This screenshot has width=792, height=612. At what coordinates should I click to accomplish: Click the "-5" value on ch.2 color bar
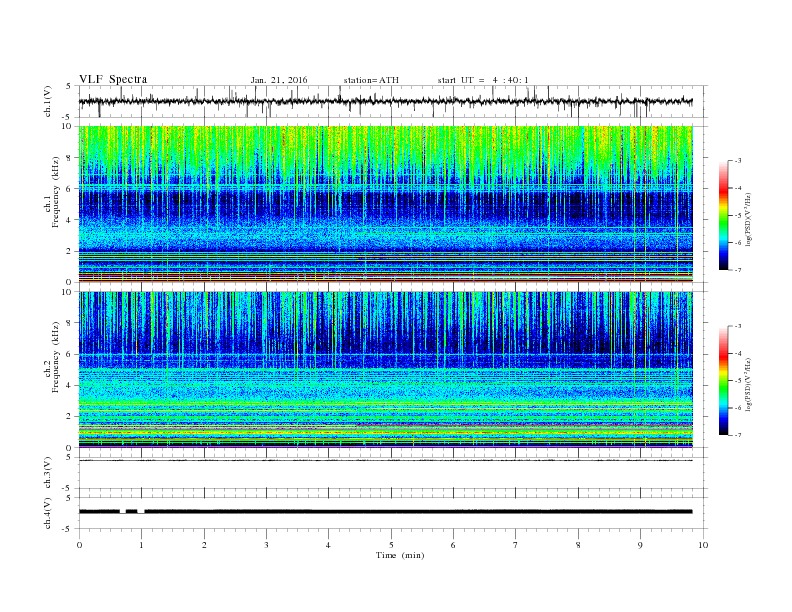pos(738,381)
